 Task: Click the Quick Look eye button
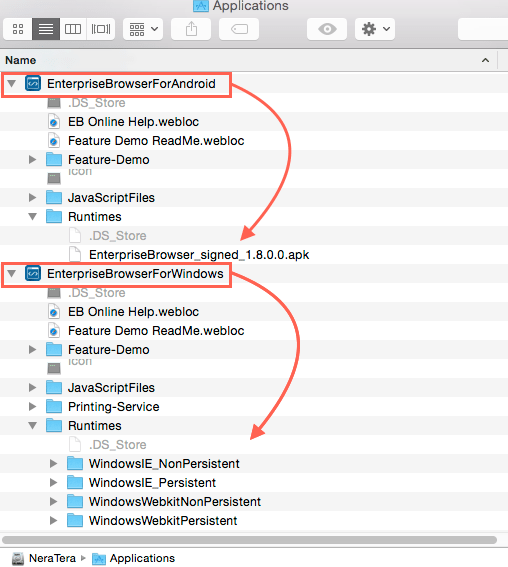click(327, 29)
